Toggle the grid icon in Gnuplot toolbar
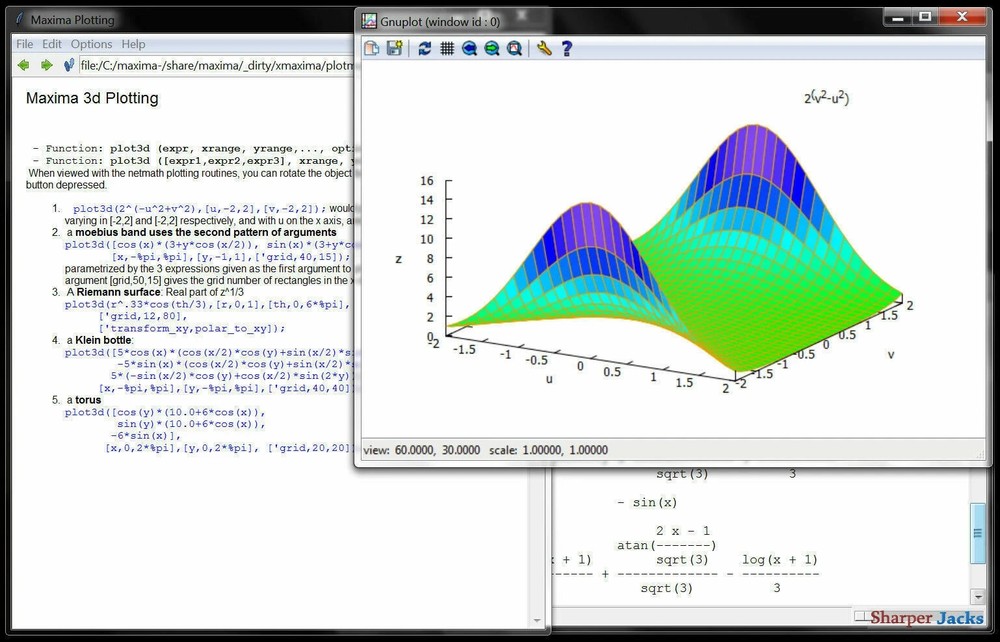The width and height of the screenshot is (1000, 642). (446, 48)
